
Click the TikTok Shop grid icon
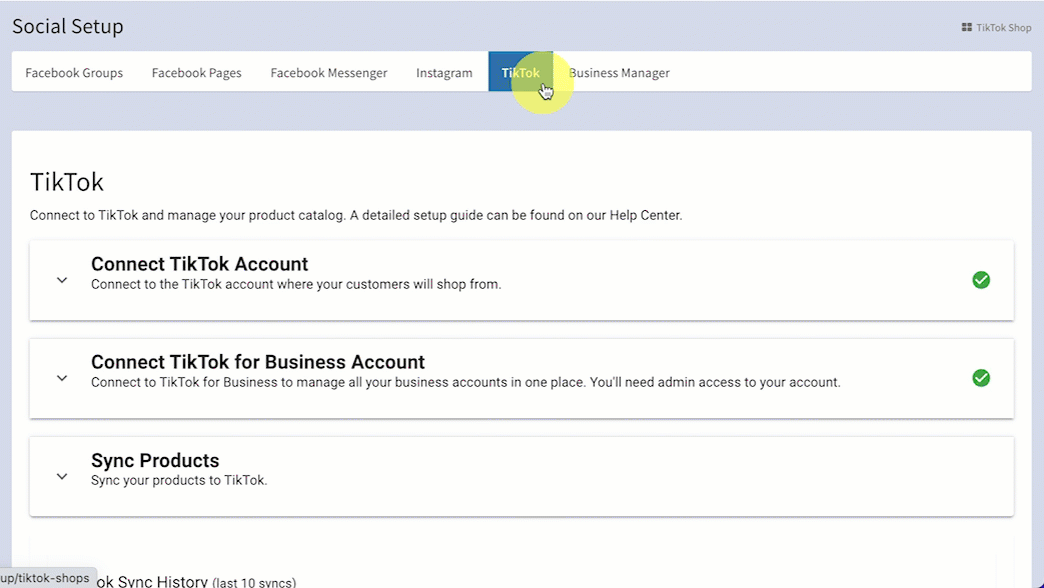click(x=966, y=28)
